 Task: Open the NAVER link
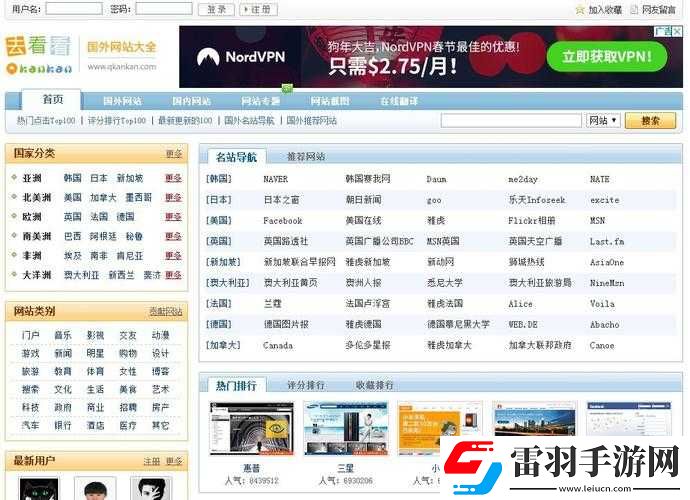pos(275,179)
